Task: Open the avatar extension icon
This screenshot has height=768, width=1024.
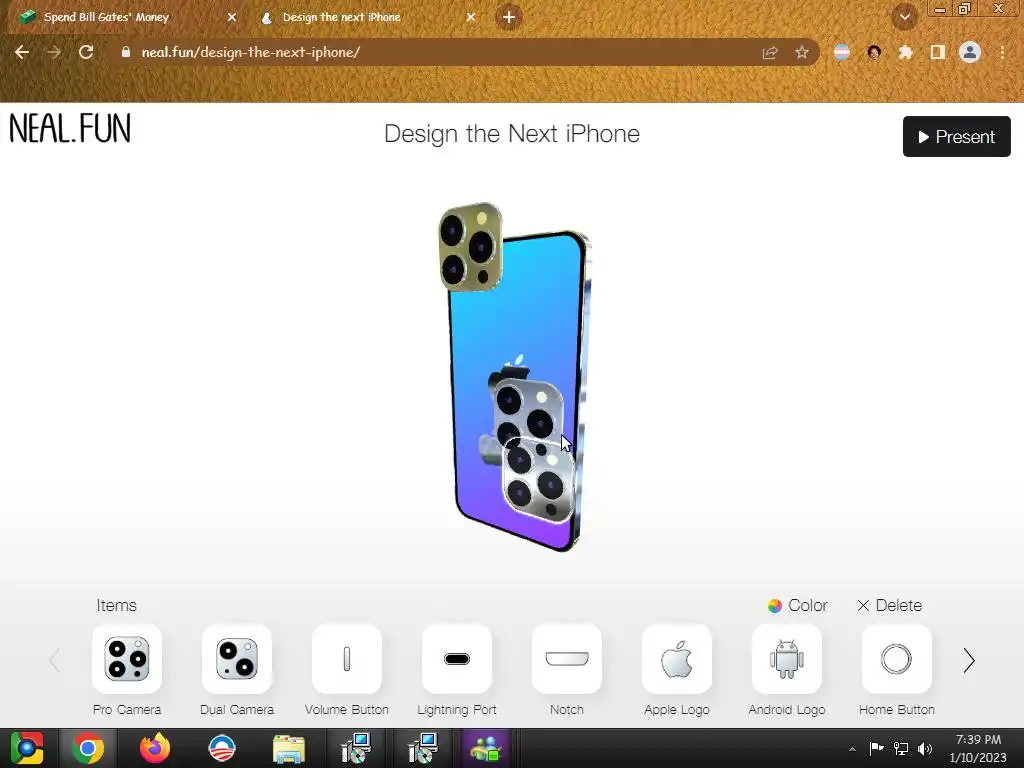Action: pos(874,52)
